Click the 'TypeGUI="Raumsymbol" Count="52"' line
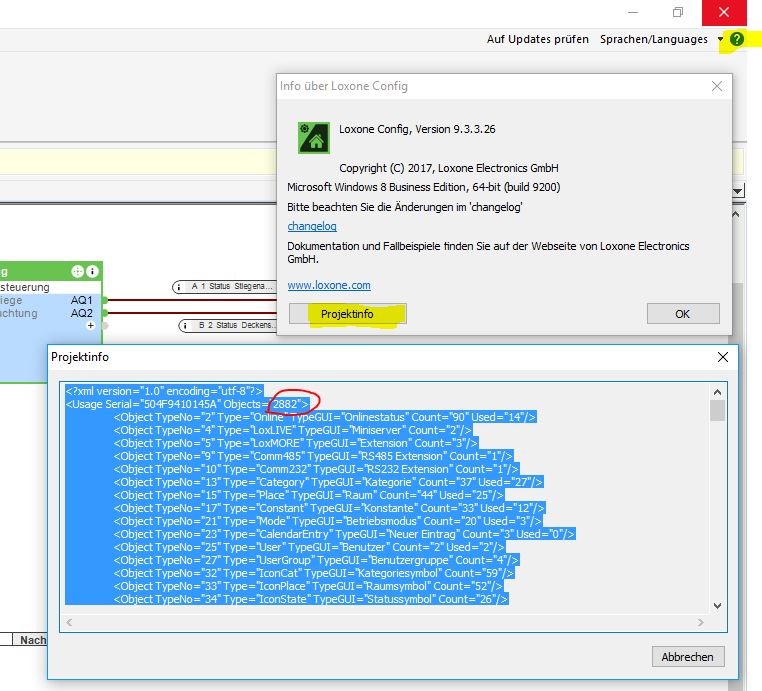Screen dimensions: 762x691 [x=308, y=587]
